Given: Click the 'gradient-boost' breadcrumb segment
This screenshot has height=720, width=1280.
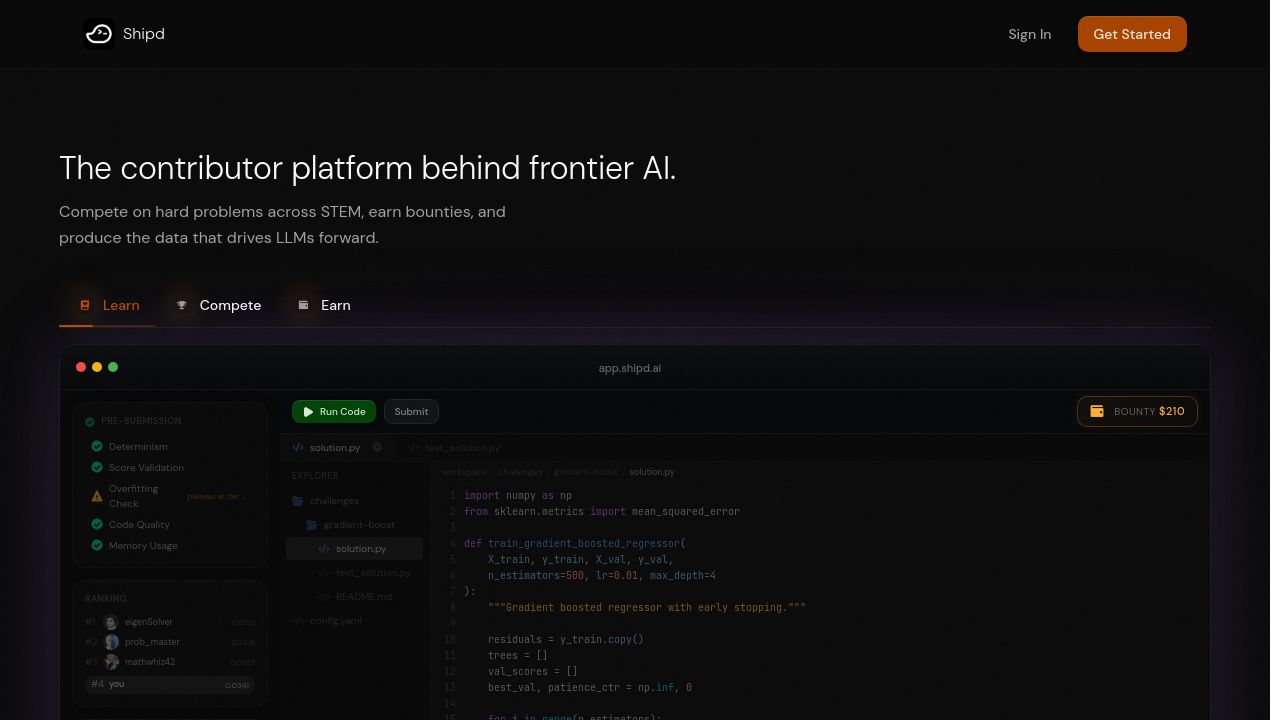Looking at the screenshot, I should click(x=586, y=471).
